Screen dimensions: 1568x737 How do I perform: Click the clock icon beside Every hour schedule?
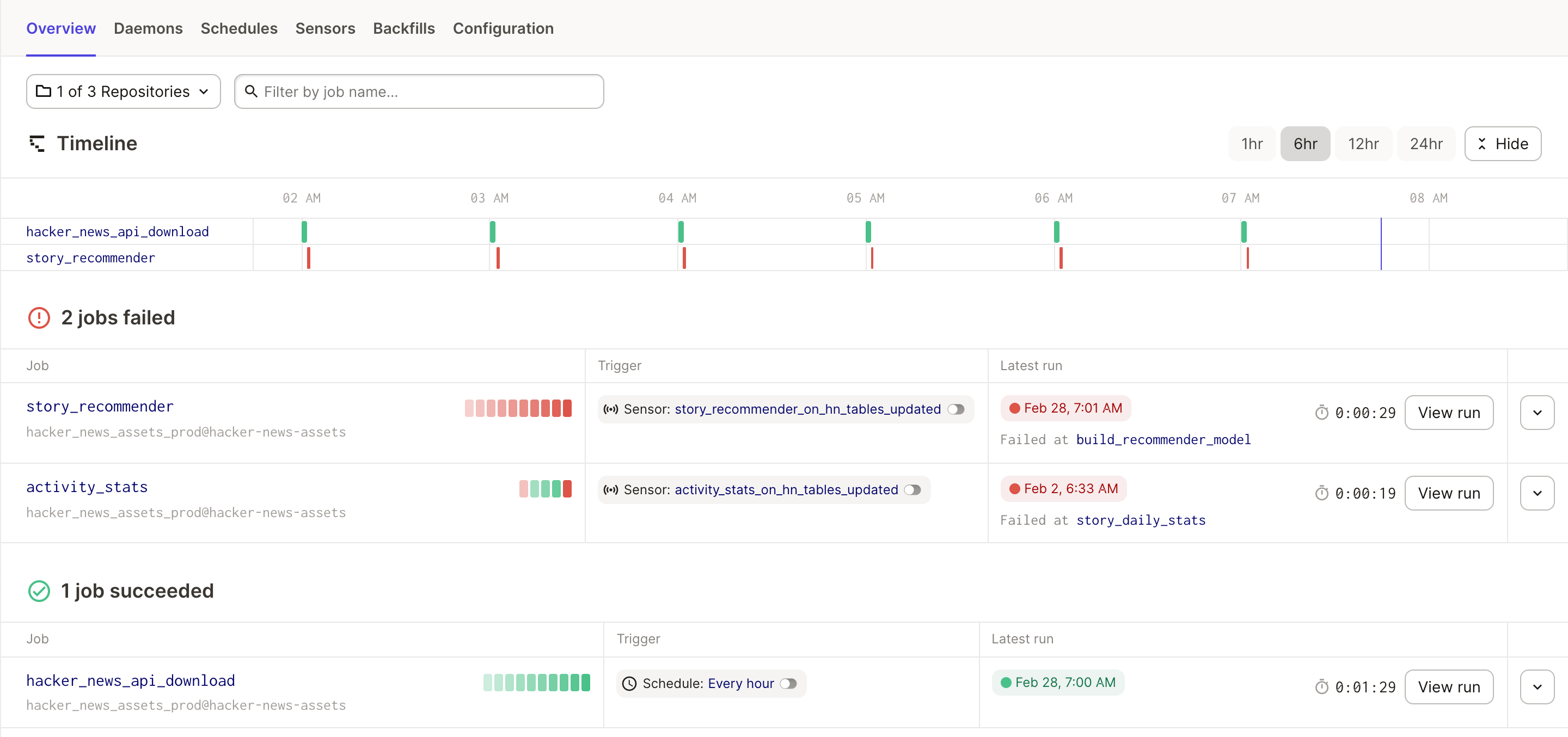629,684
